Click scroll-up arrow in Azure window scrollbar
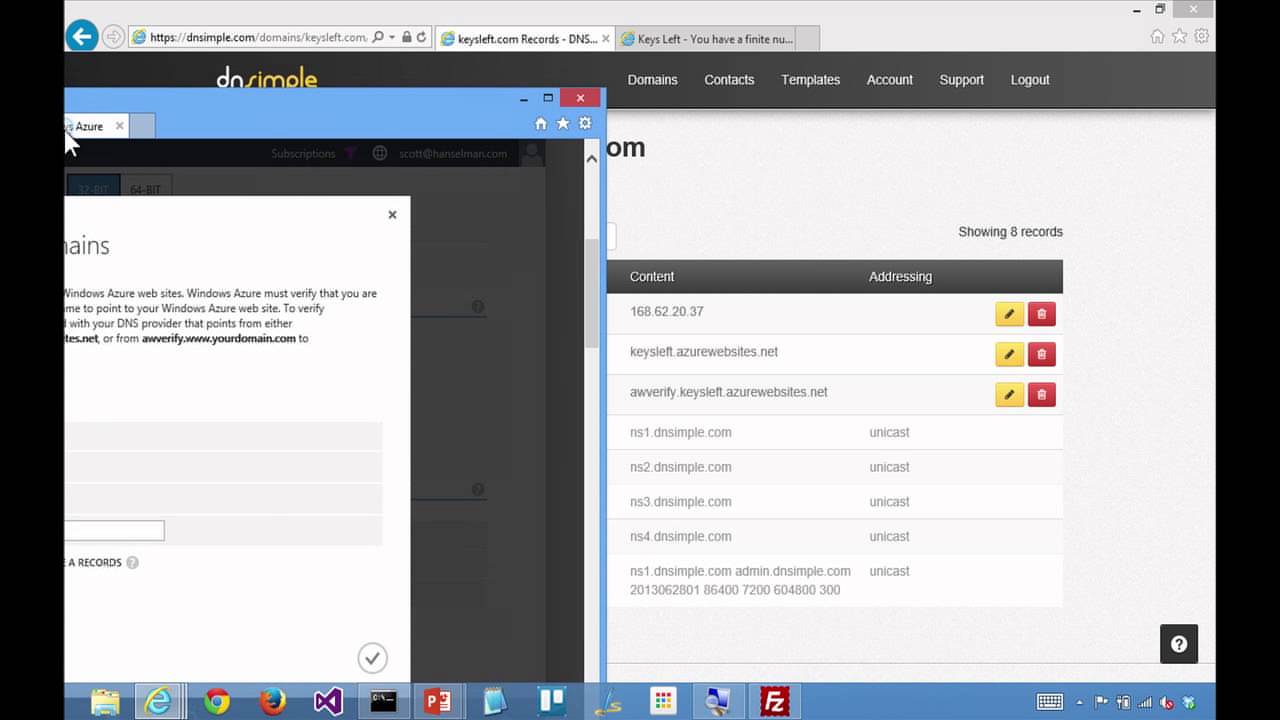 (x=591, y=157)
